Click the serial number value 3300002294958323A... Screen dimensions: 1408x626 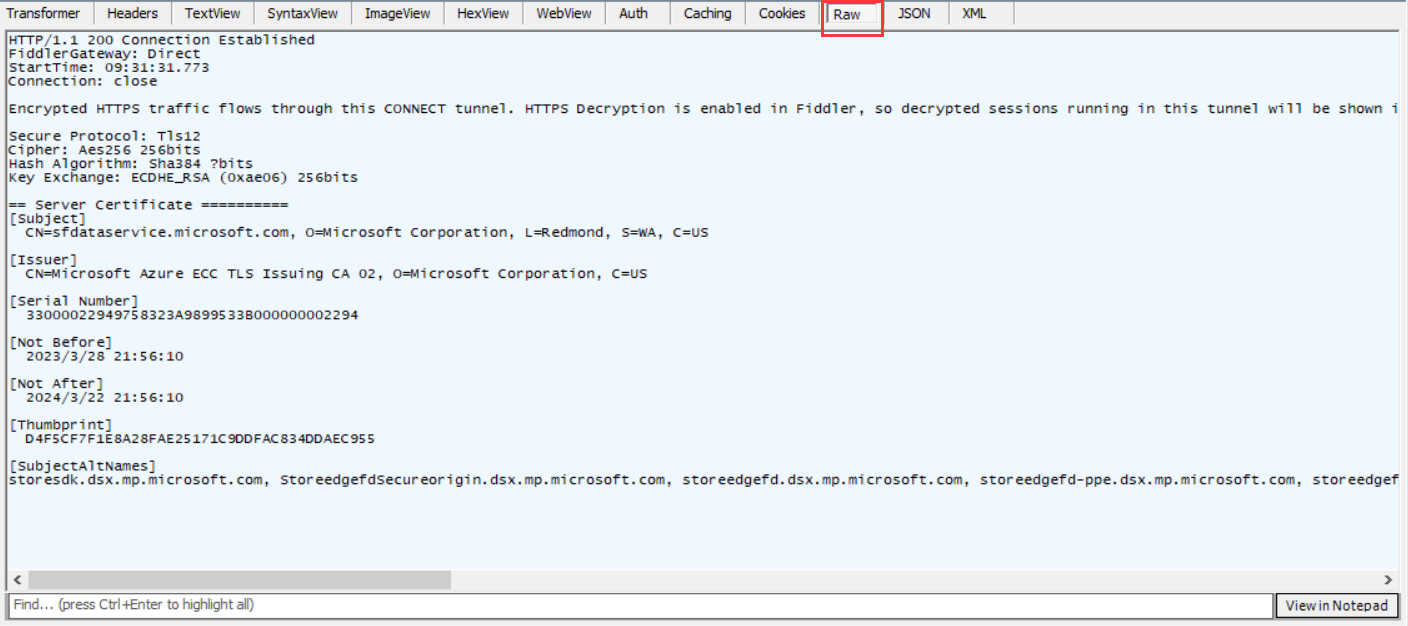[192, 315]
